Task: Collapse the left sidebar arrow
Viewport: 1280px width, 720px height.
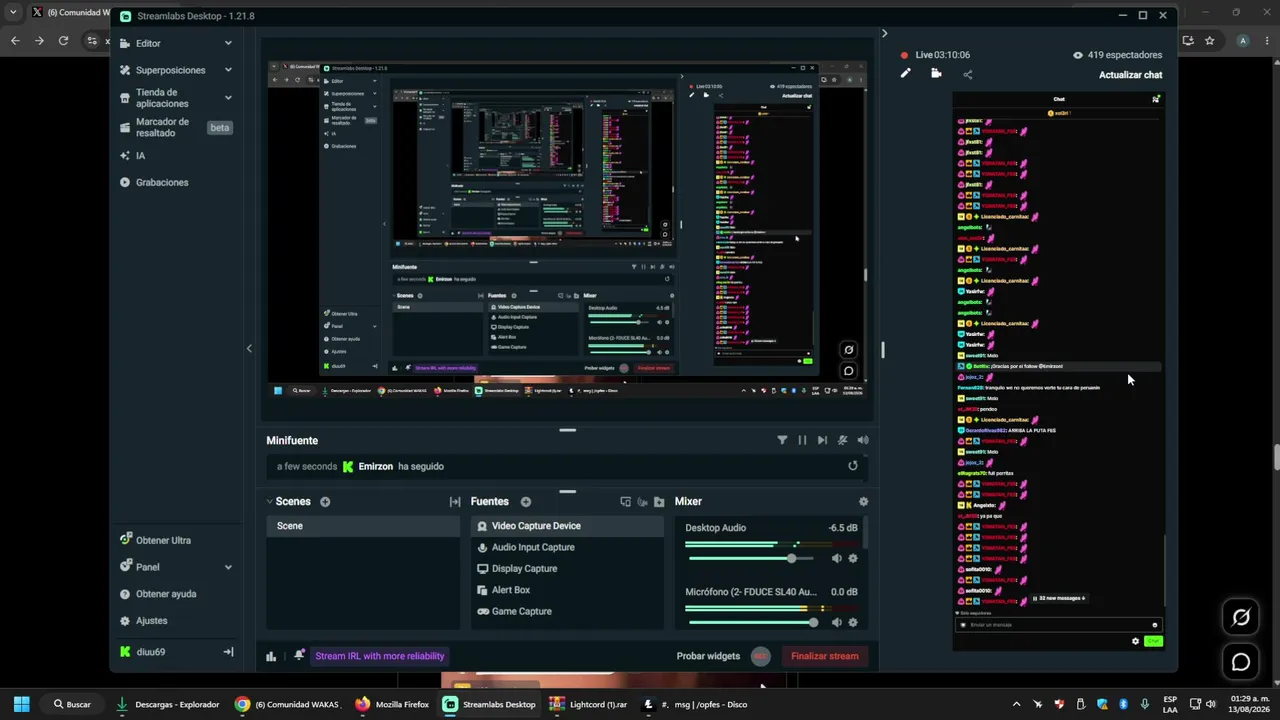Action: 249,348
